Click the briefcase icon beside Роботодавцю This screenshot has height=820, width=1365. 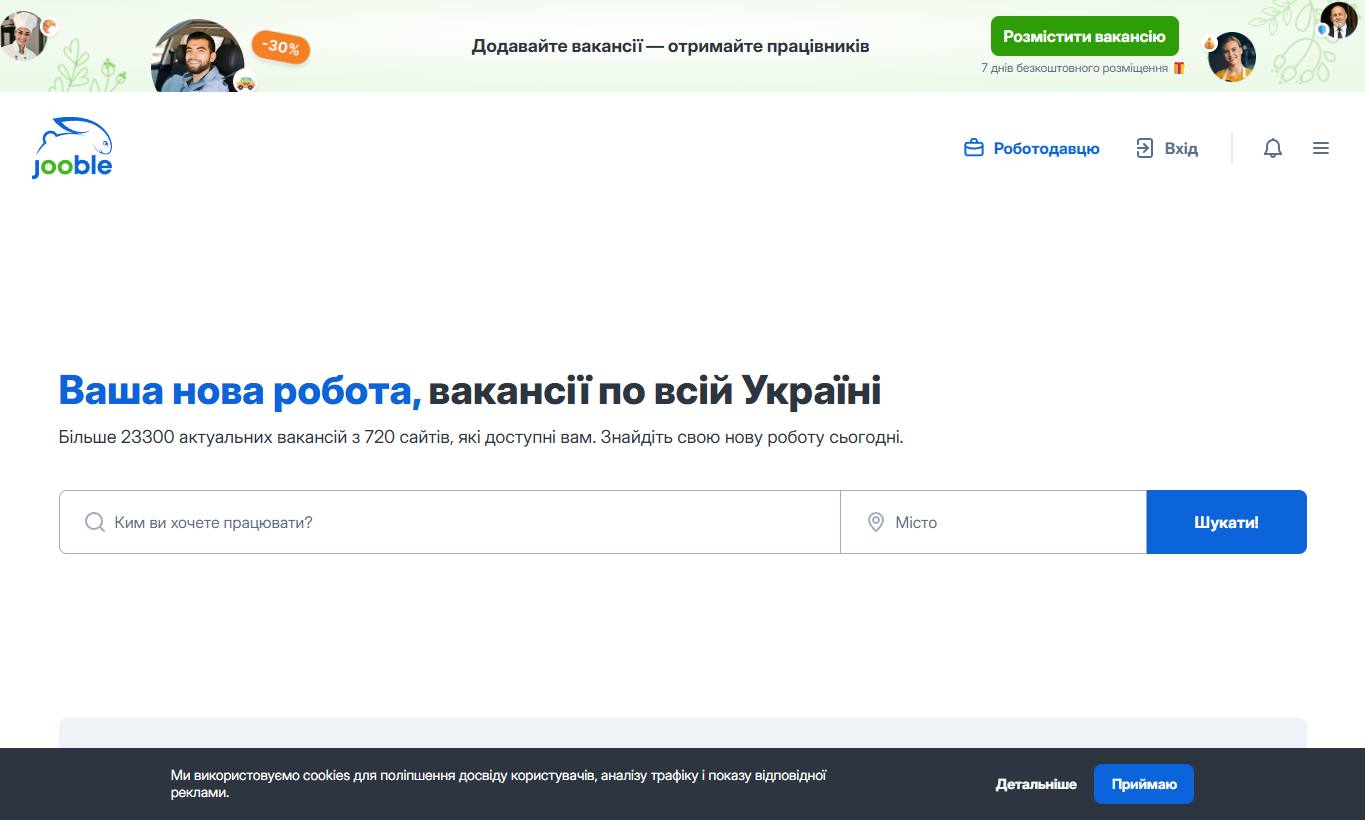[973, 149]
